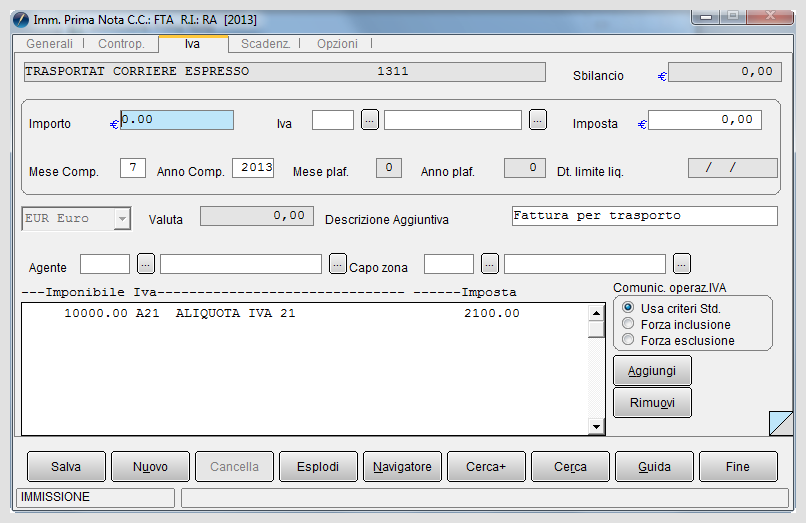
Task: Select the Iva tab
Action: click(x=192, y=44)
